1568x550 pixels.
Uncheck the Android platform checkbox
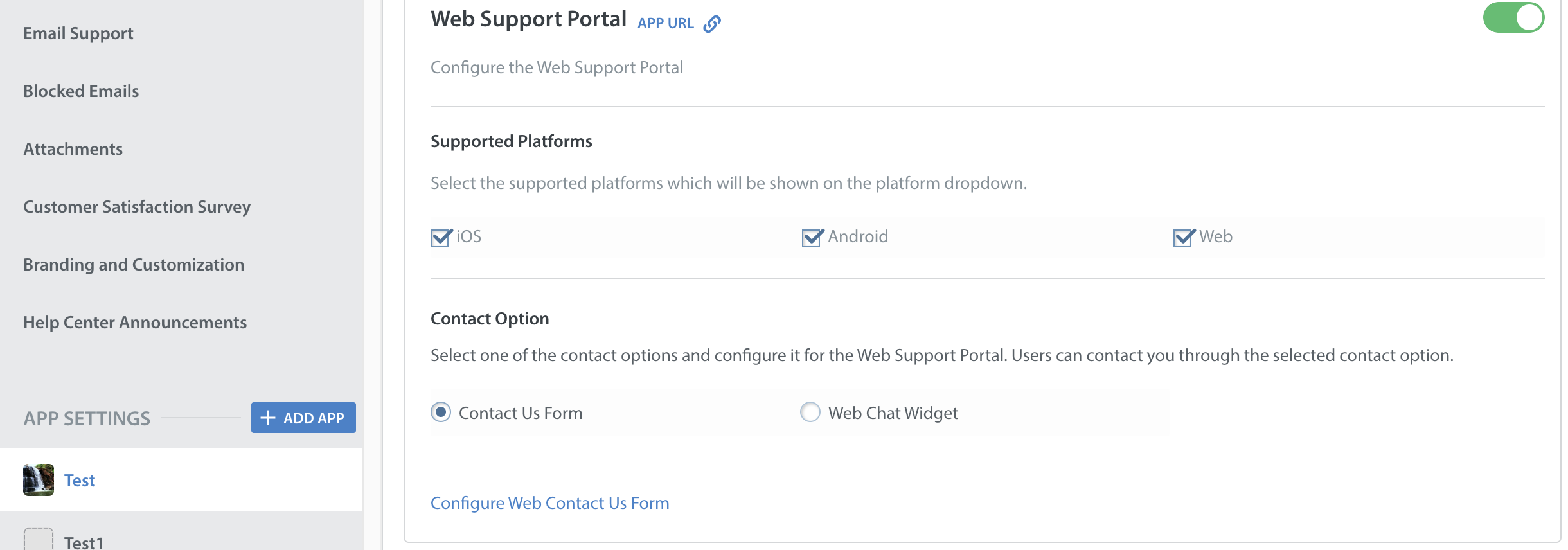coord(812,238)
